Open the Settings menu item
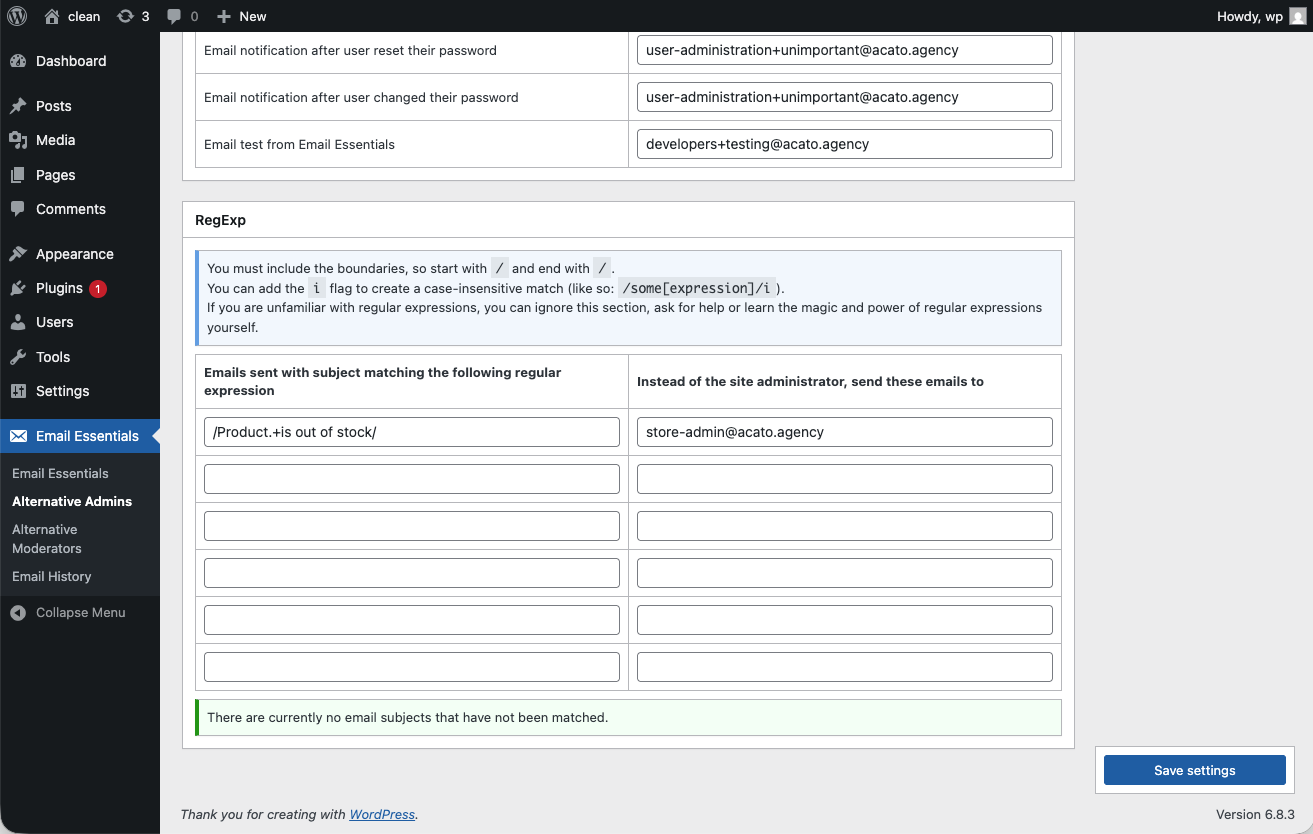The height and width of the screenshot is (834, 1313). 62,391
